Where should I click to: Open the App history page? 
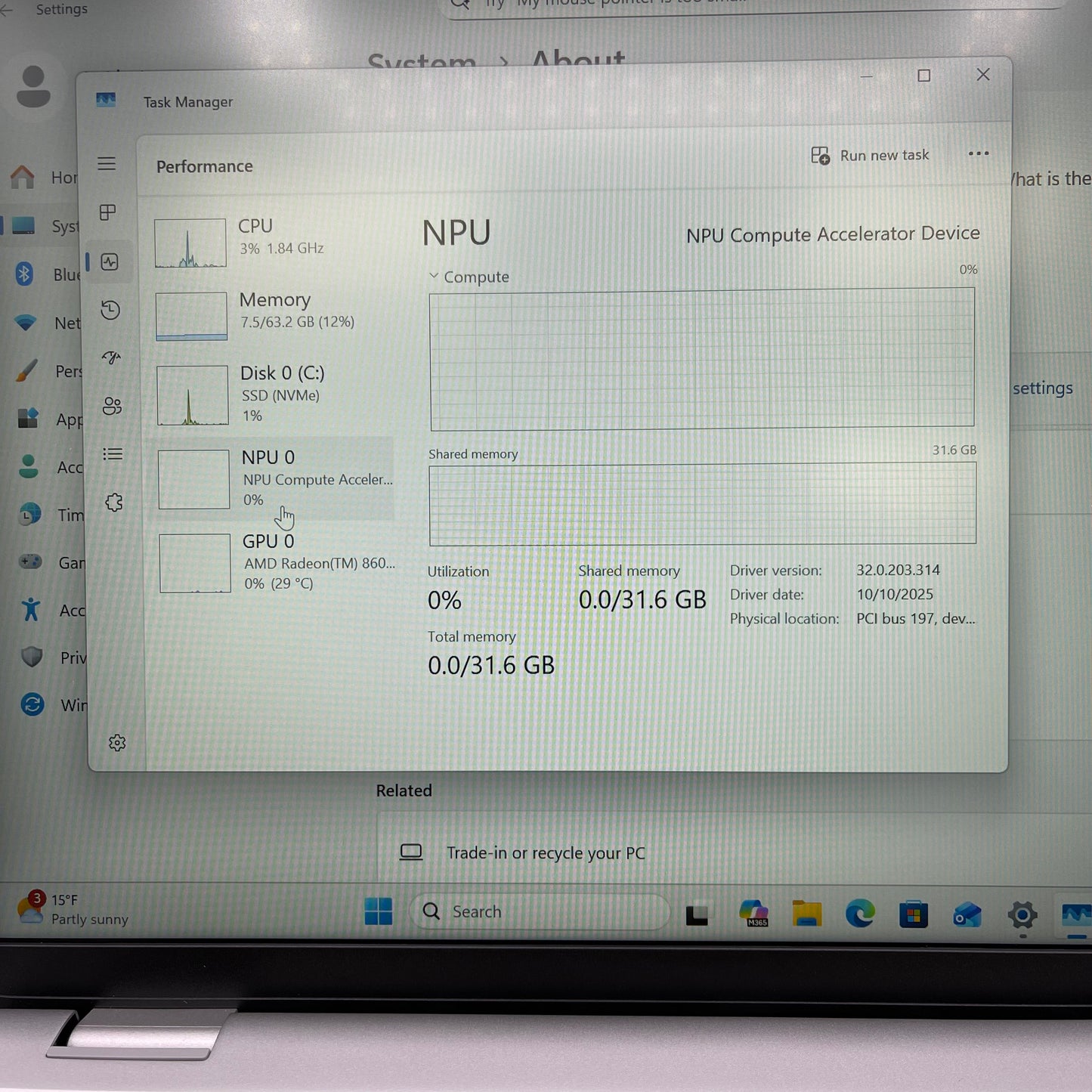point(111,310)
